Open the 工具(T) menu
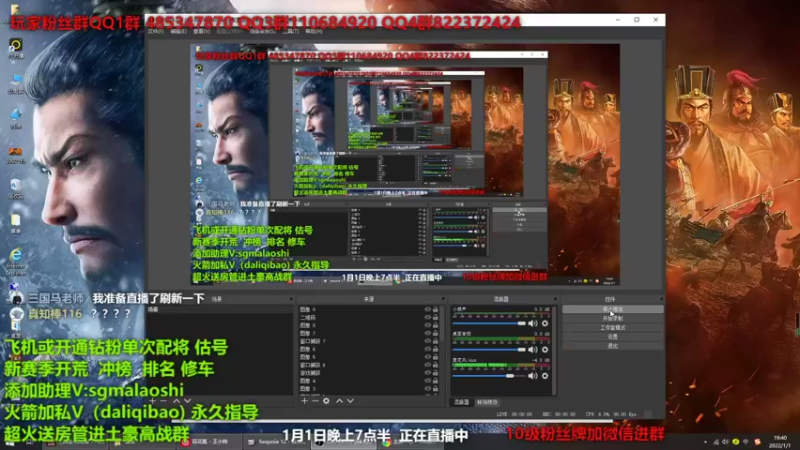This screenshot has height=450, width=800. 290,32
